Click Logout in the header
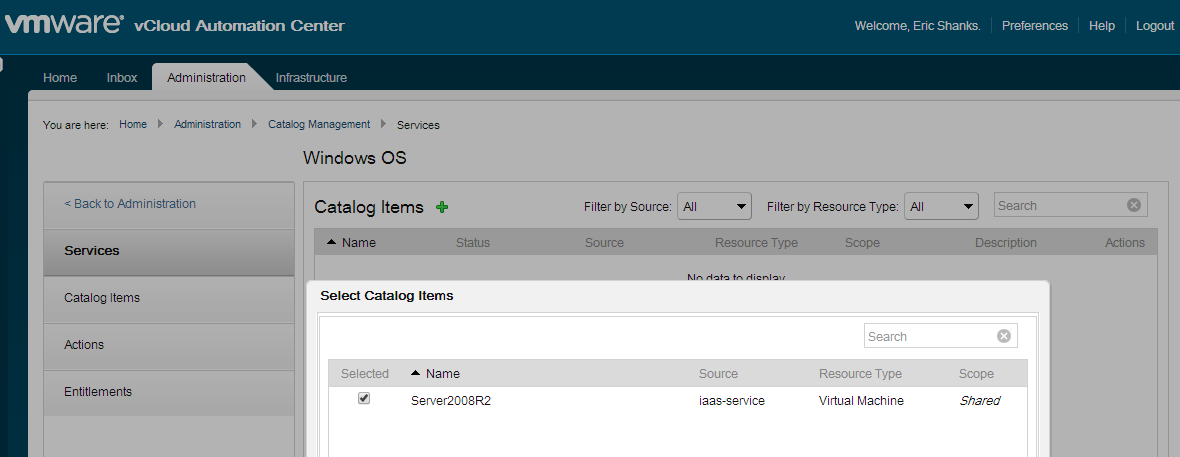The width and height of the screenshot is (1180, 457). click(x=1155, y=26)
